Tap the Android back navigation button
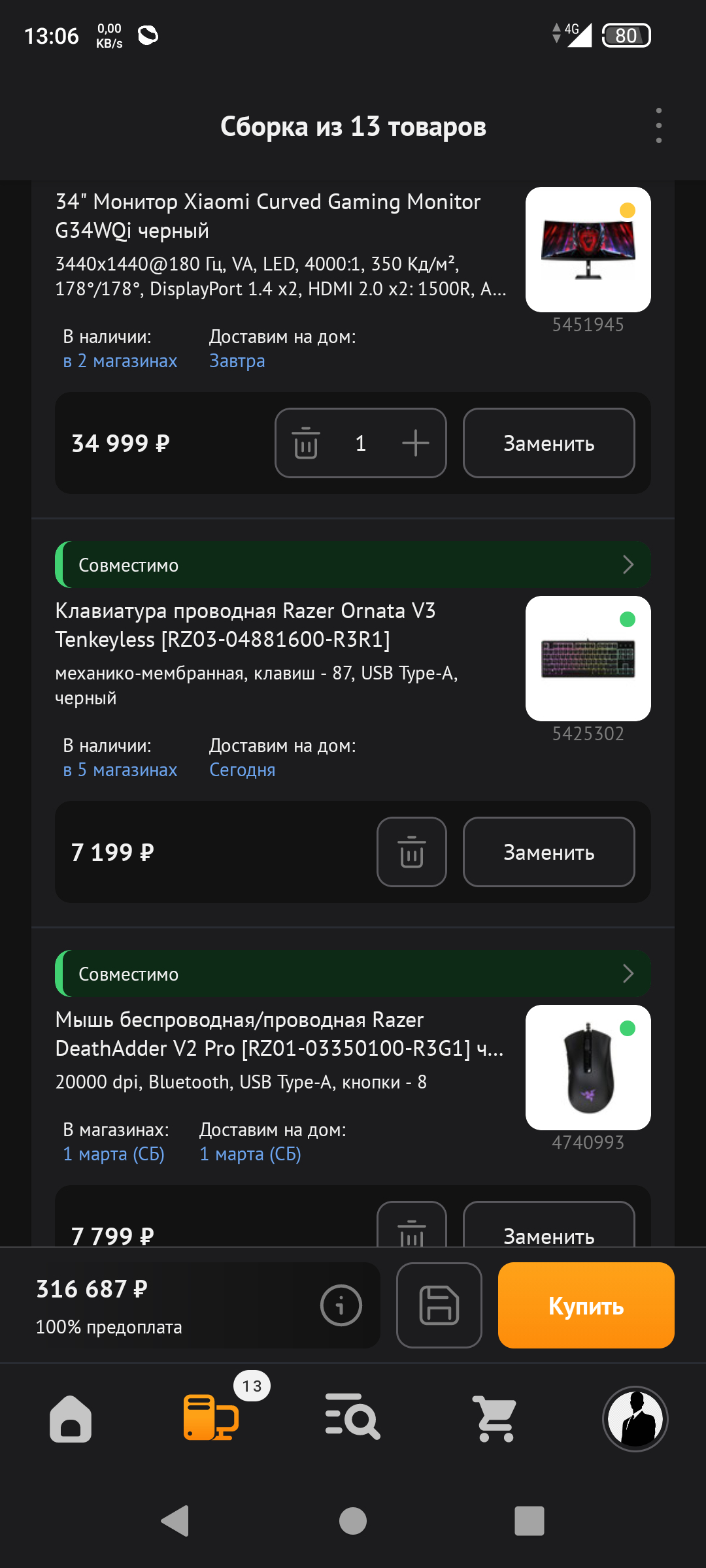Image resolution: width=706 pixels, height=1568 pixels. (175, 1521)
